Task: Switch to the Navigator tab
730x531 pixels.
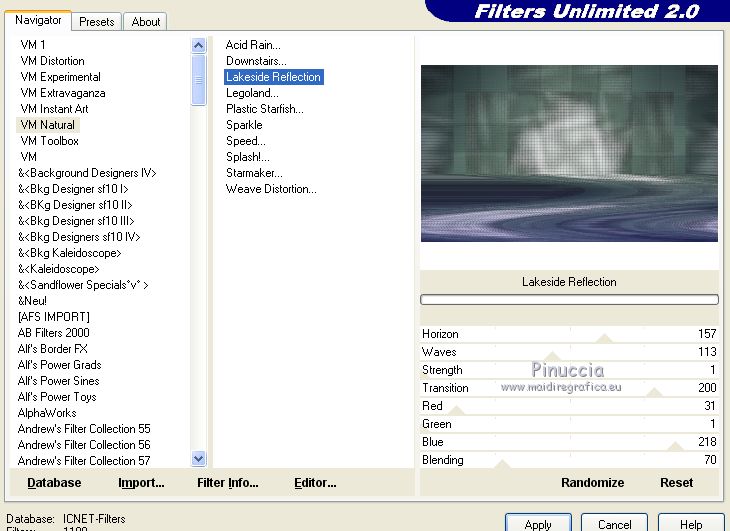Action: pyautogui.click(x=38, y=20)
